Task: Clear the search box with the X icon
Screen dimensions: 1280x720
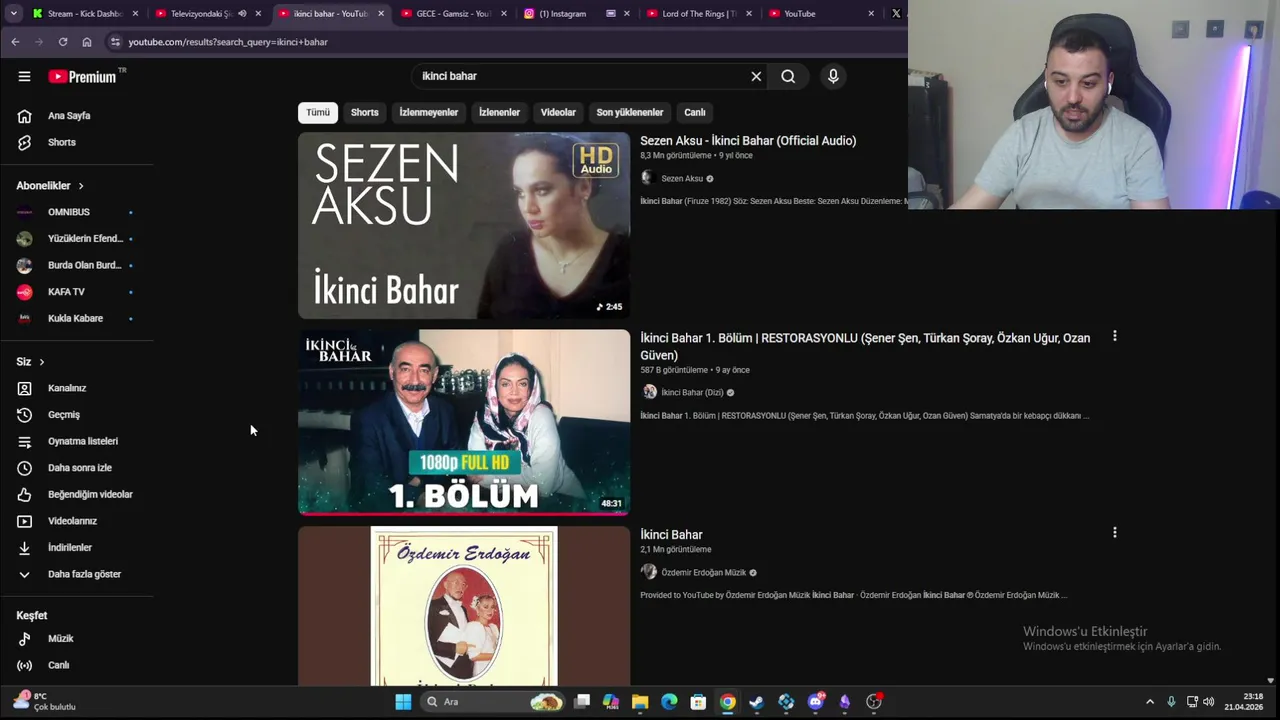Action: click(x=756, y=76)
